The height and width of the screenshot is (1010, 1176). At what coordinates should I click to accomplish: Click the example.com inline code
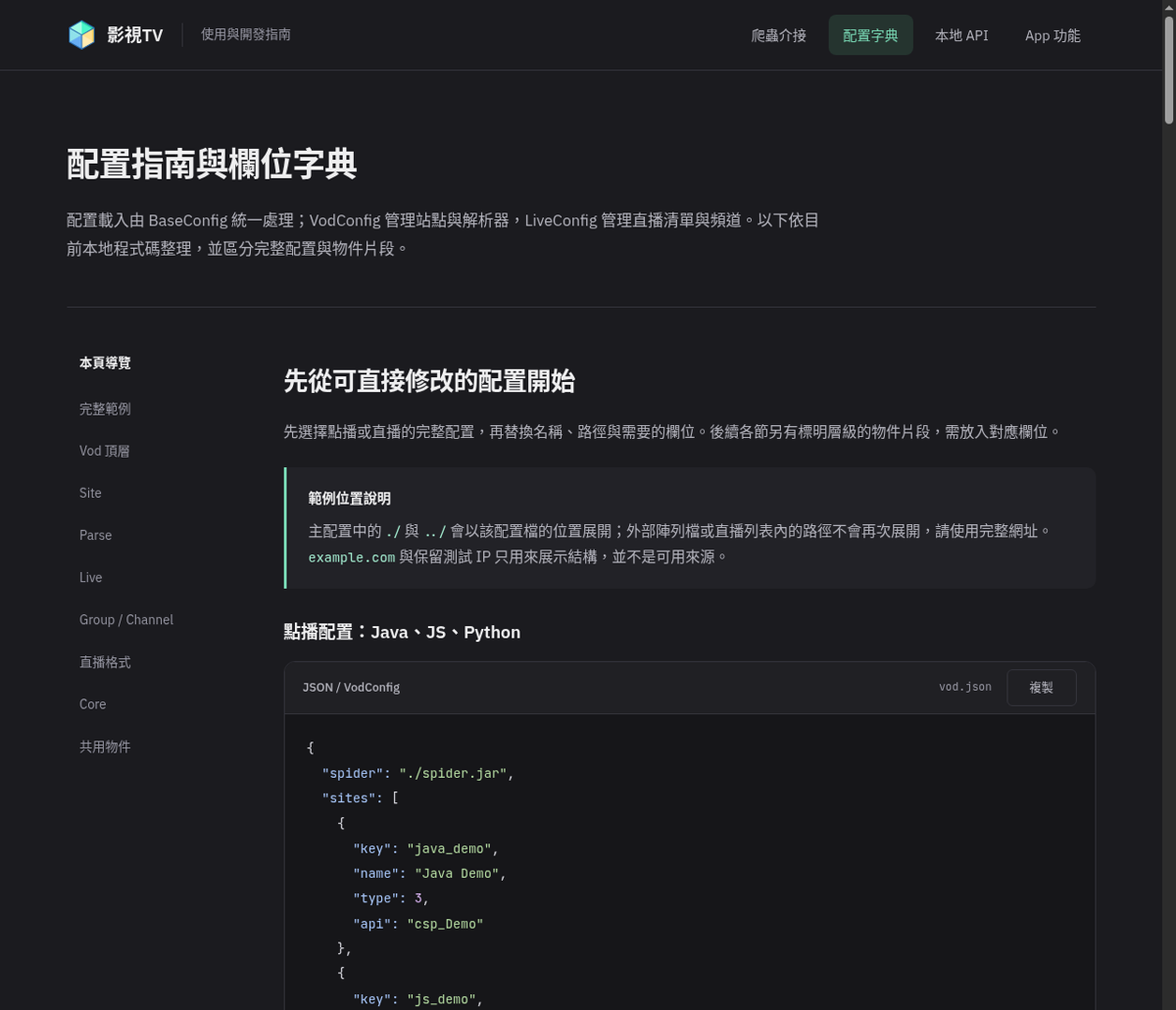point(352,557)
